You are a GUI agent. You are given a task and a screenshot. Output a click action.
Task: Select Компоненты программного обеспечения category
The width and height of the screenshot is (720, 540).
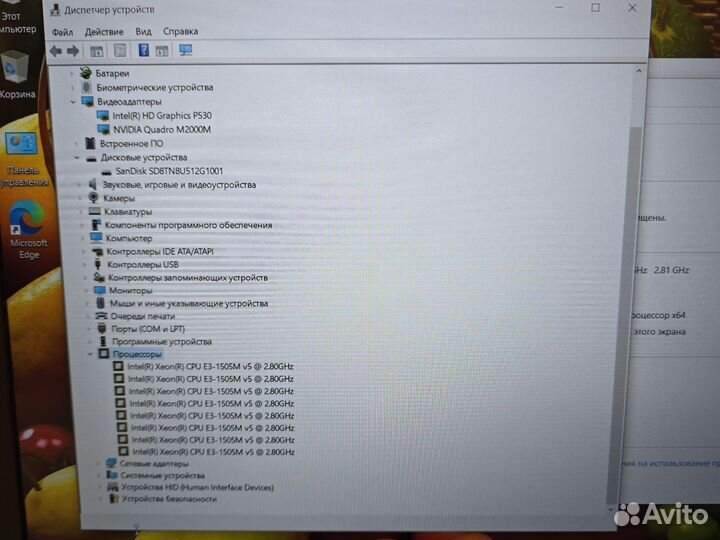pos(188,225)
